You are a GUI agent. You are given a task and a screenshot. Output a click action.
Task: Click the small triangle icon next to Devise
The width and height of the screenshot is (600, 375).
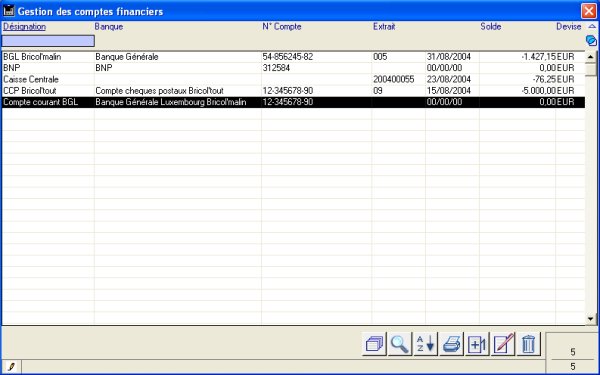[592, 26]
